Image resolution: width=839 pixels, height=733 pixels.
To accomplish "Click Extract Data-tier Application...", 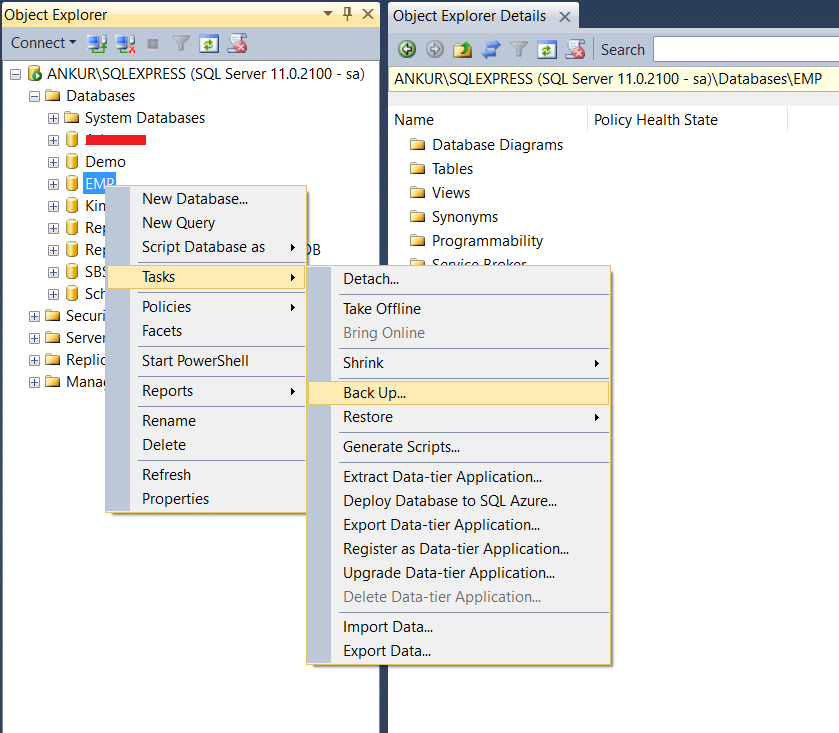I will click(459, 477).
